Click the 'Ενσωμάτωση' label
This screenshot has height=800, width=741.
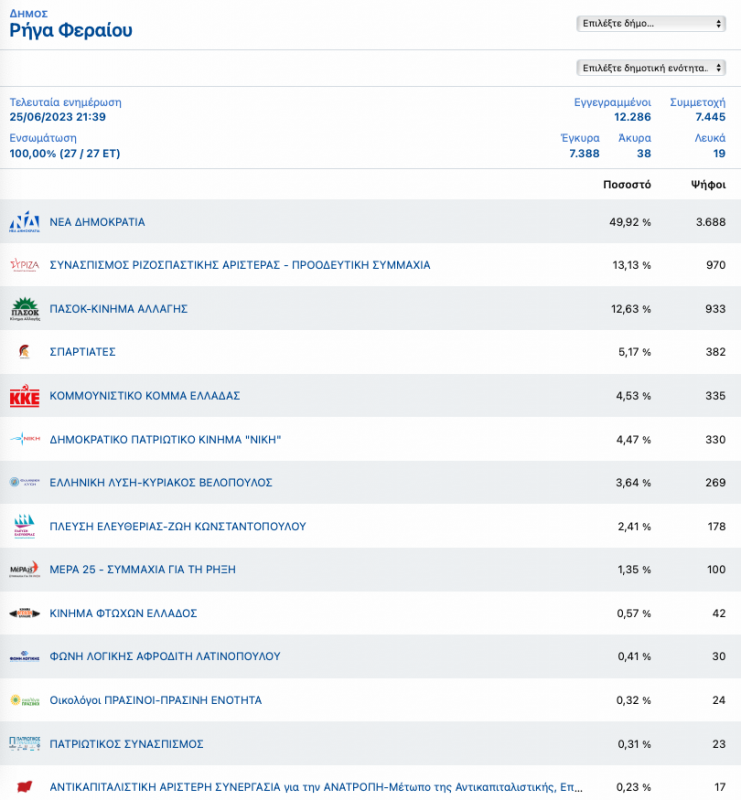pos(43,138)
